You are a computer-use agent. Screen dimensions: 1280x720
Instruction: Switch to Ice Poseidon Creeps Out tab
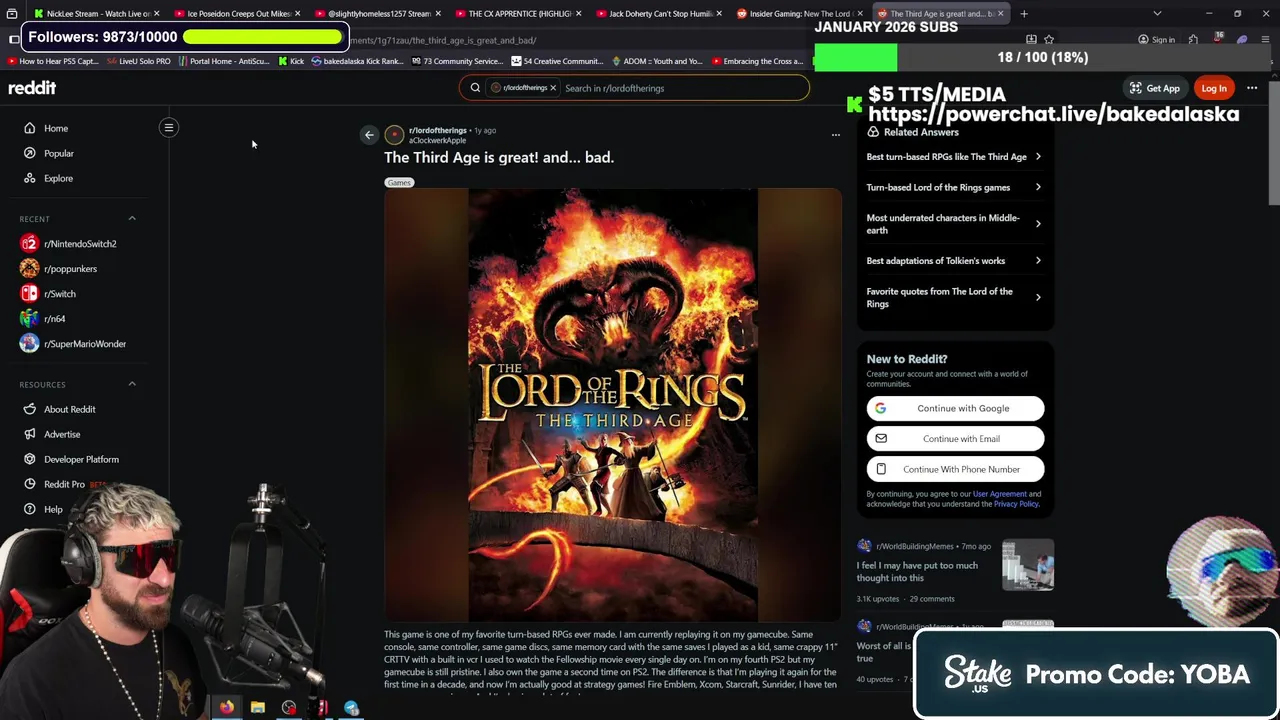coord(238,14)
